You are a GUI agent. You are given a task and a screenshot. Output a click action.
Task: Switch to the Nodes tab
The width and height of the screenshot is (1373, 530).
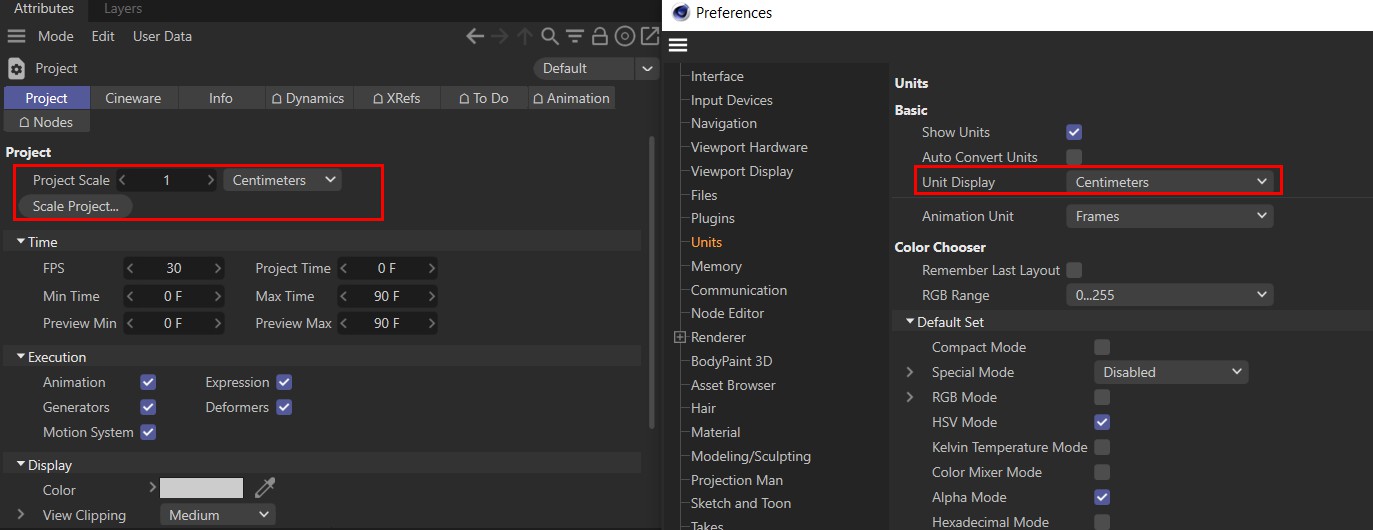tap(46, 122)
